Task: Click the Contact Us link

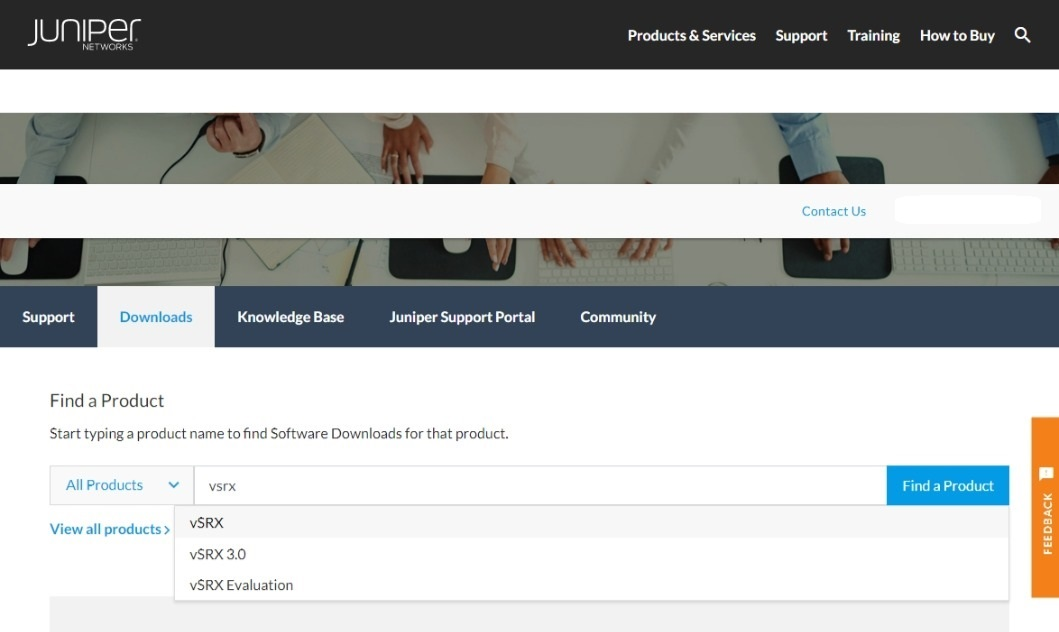Action: click(x=833, y=211)
